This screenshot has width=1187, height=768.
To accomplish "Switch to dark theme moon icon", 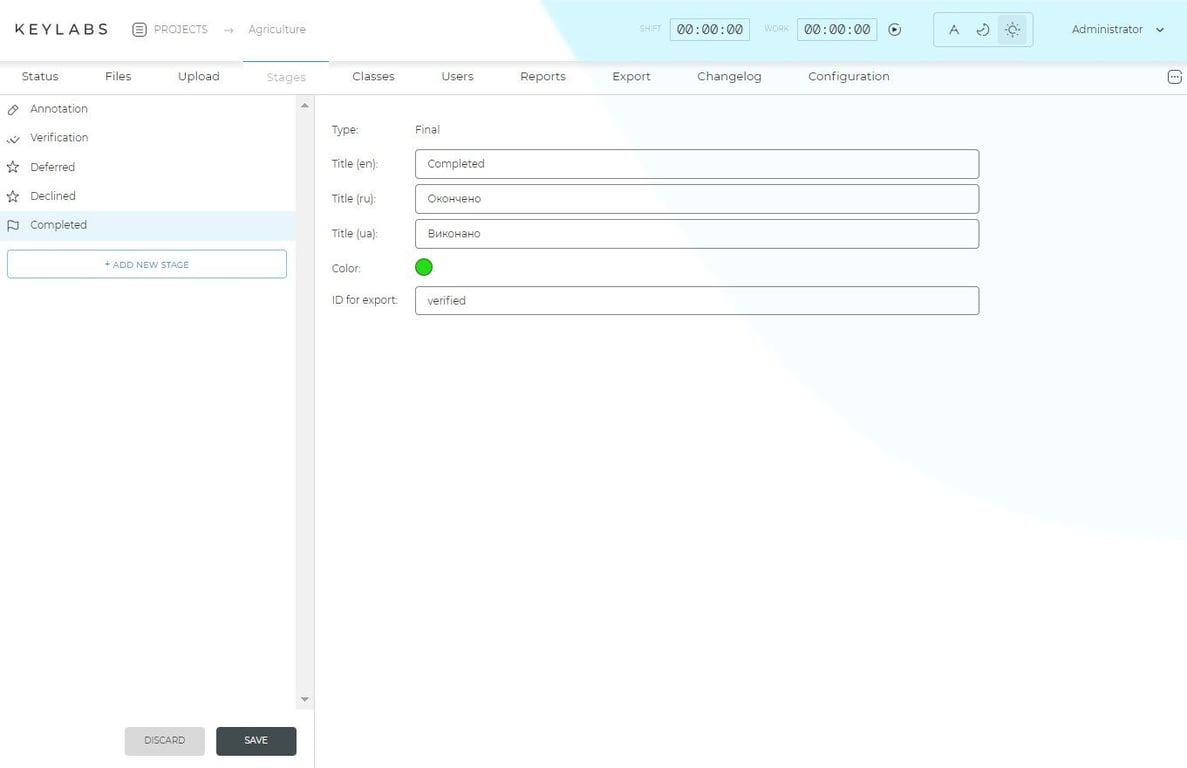I will tap(983, 30).
